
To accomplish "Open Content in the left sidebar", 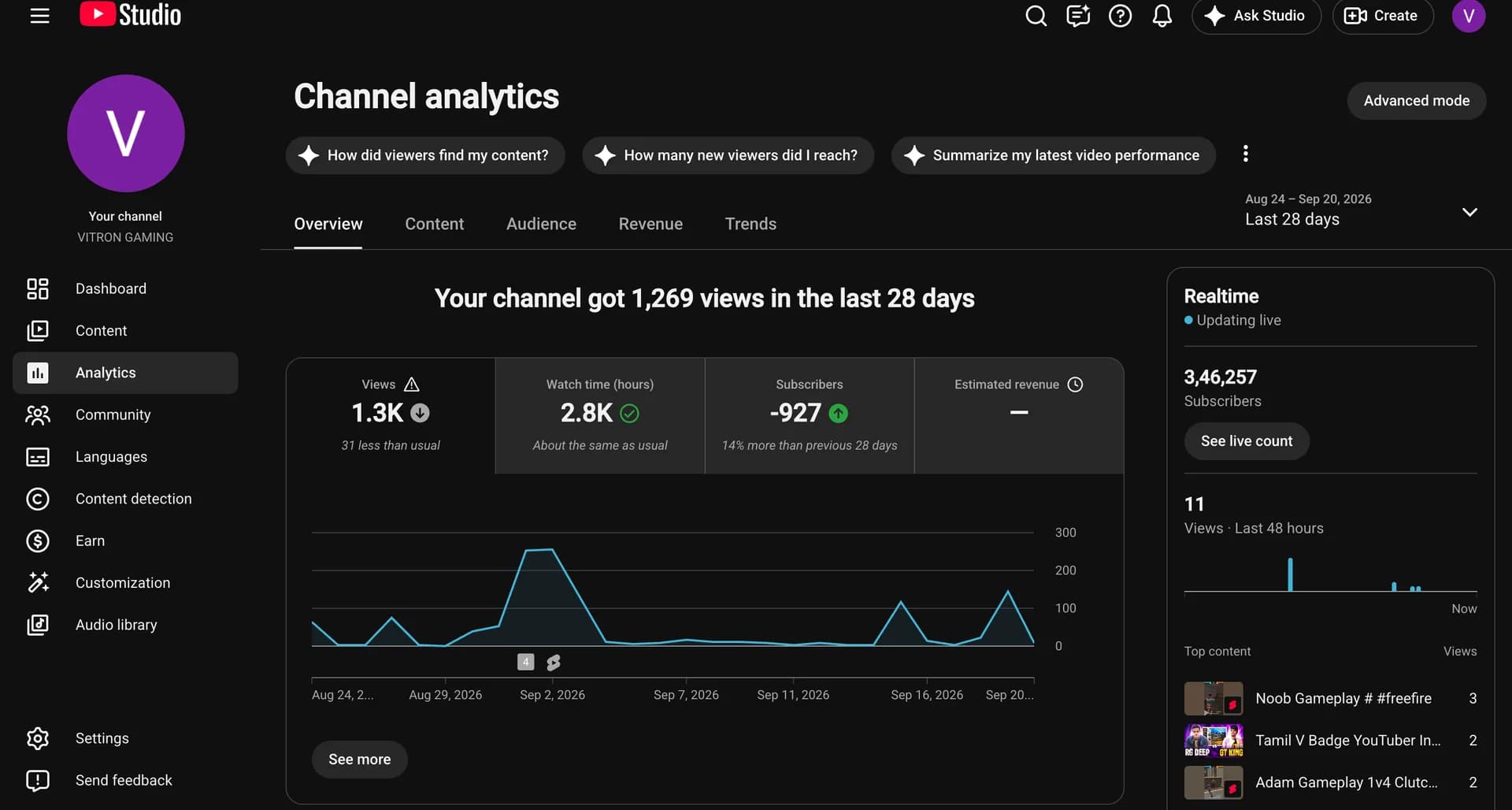I will coord(125,331).
